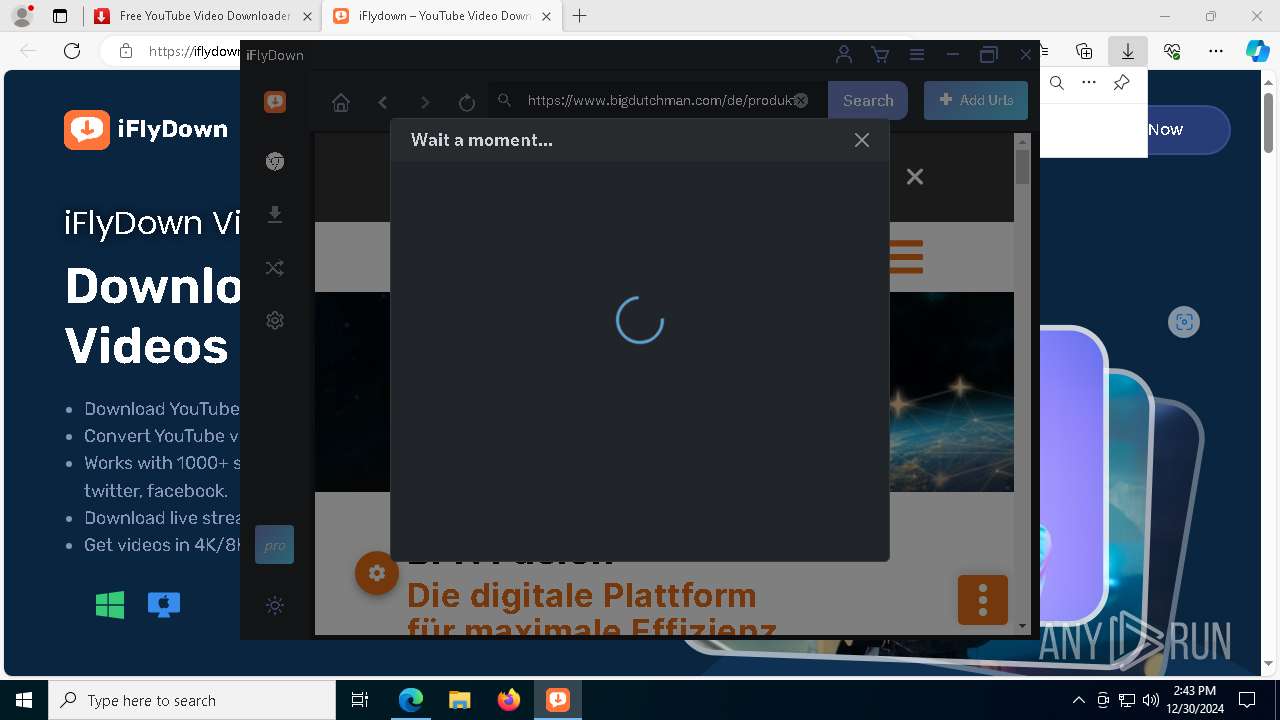
Task: Open the downloads section in iFlyDown sidebar
Action: 275,214
